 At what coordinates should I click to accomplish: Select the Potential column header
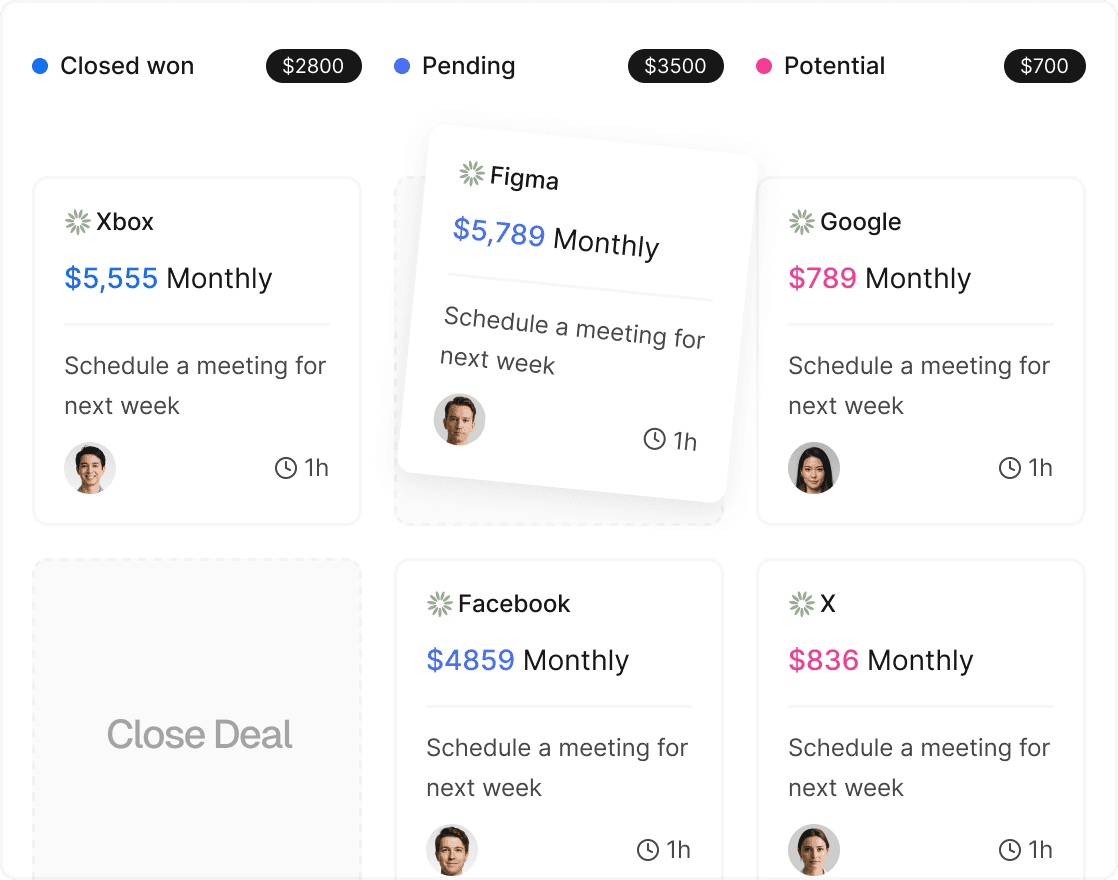coord(834,66)
